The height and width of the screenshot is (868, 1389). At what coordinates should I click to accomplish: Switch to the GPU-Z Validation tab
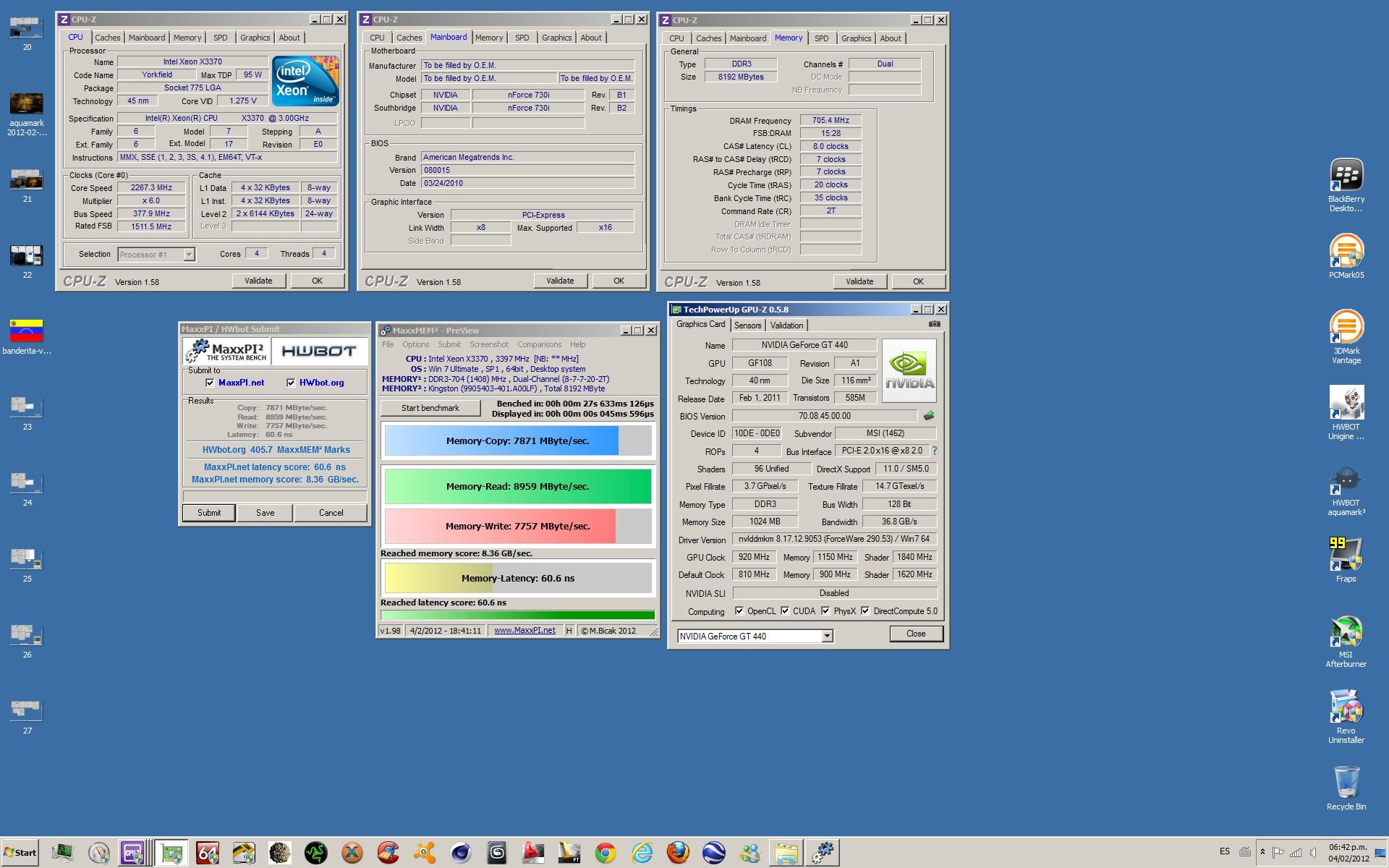click(786, 325)
